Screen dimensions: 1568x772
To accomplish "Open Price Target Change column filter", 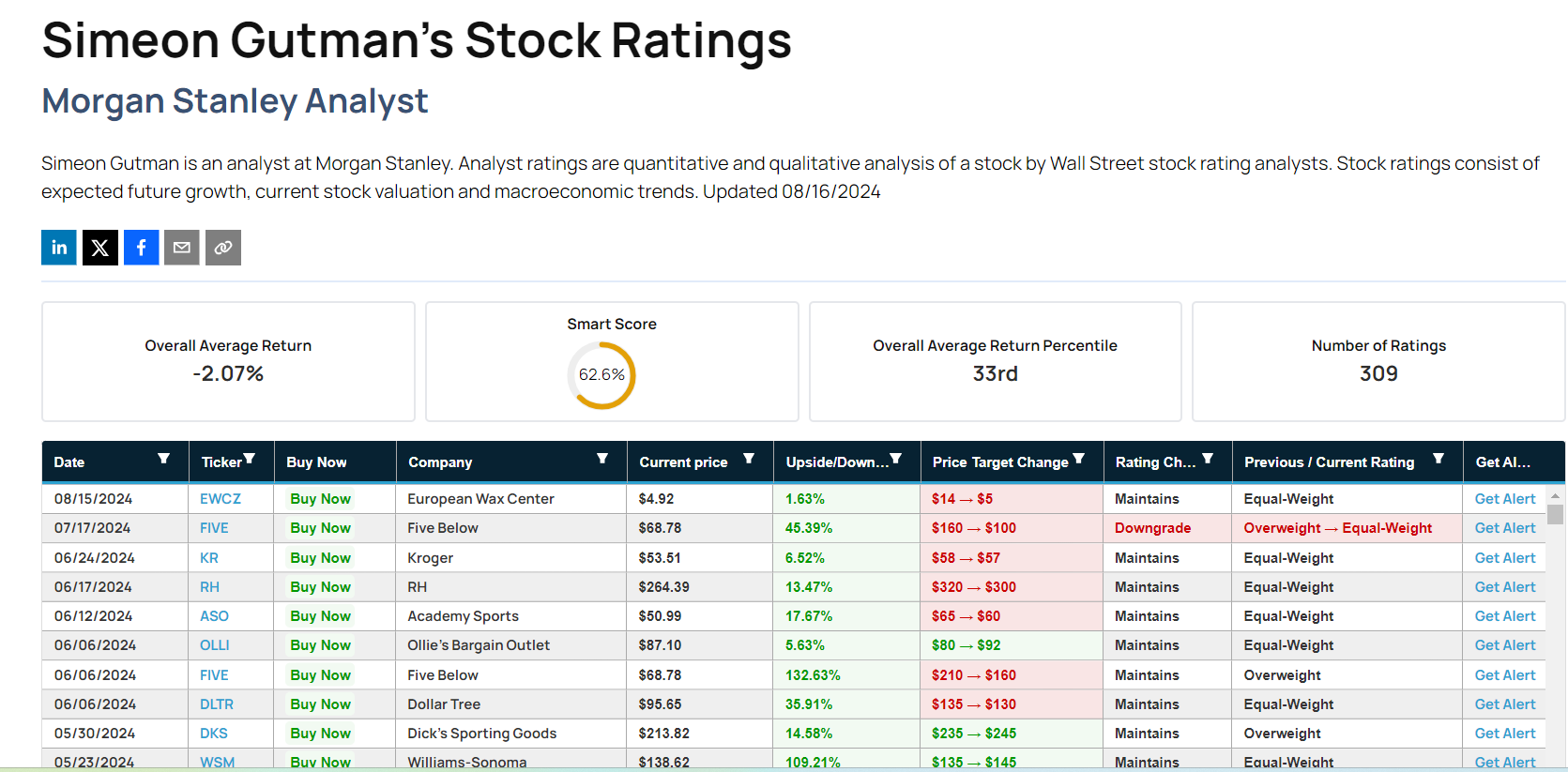I will 1079,459.
